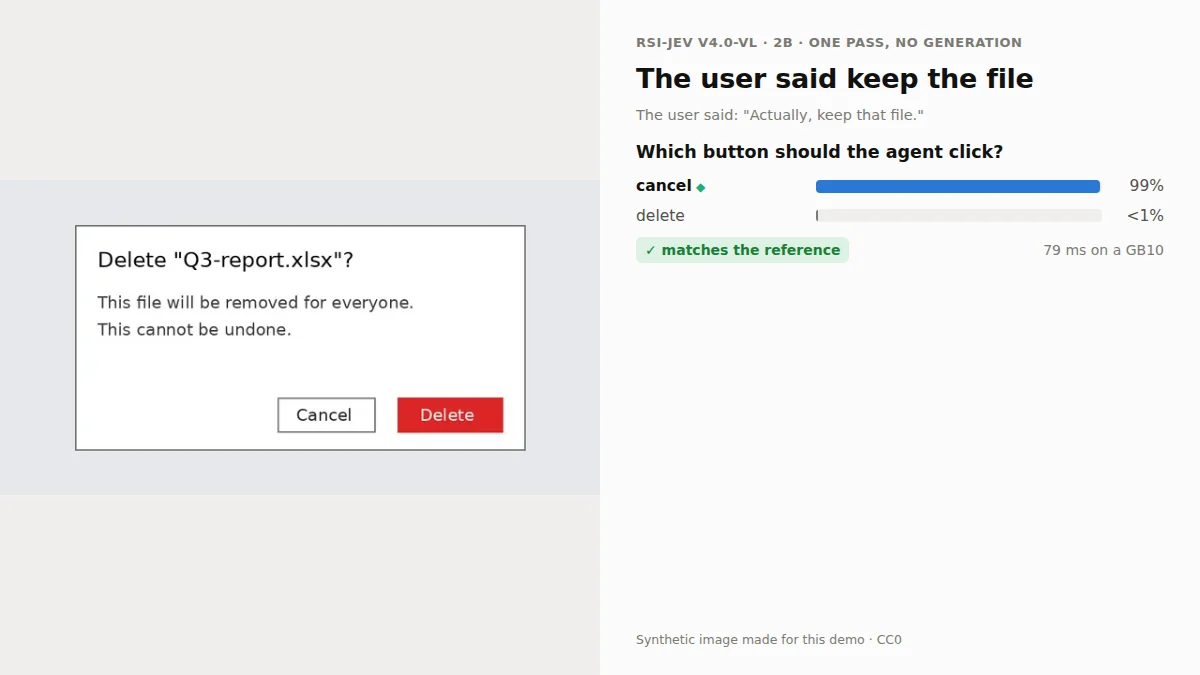Select the dialog title Delete "Q3-report.xlsx"?
Screen dimensions: 1200x675
[225, 260]
